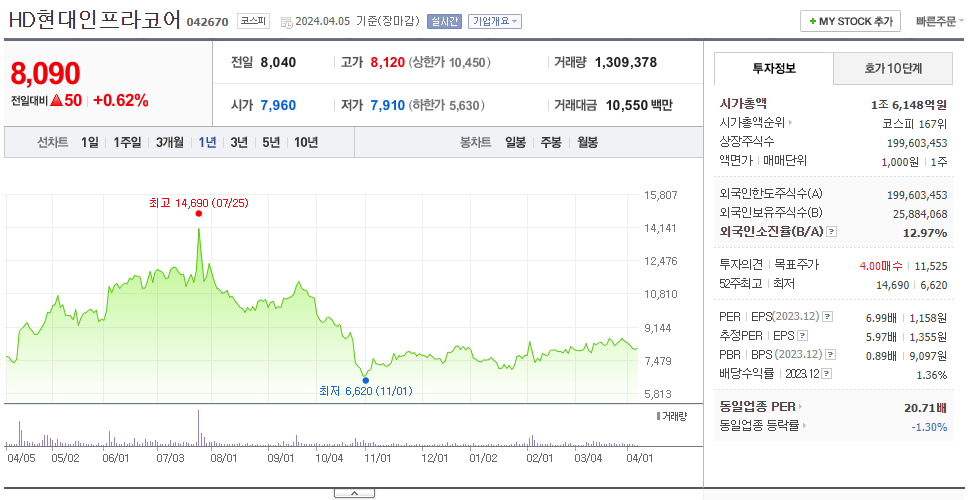This screenshot has height=500, width=968.
Task: Select the 1년 line chart period
Action: click(x=207, y=143)
